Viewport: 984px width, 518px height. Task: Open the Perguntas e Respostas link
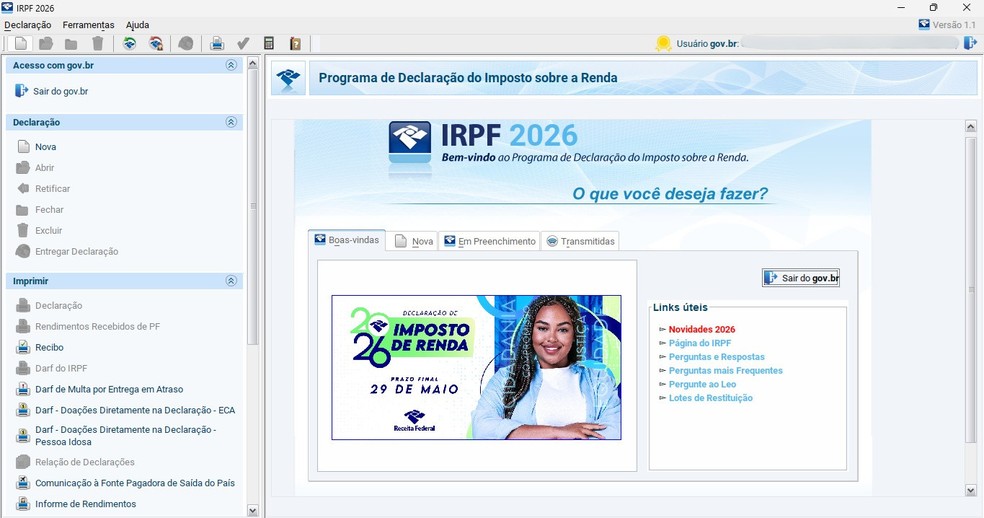(716, 357)
